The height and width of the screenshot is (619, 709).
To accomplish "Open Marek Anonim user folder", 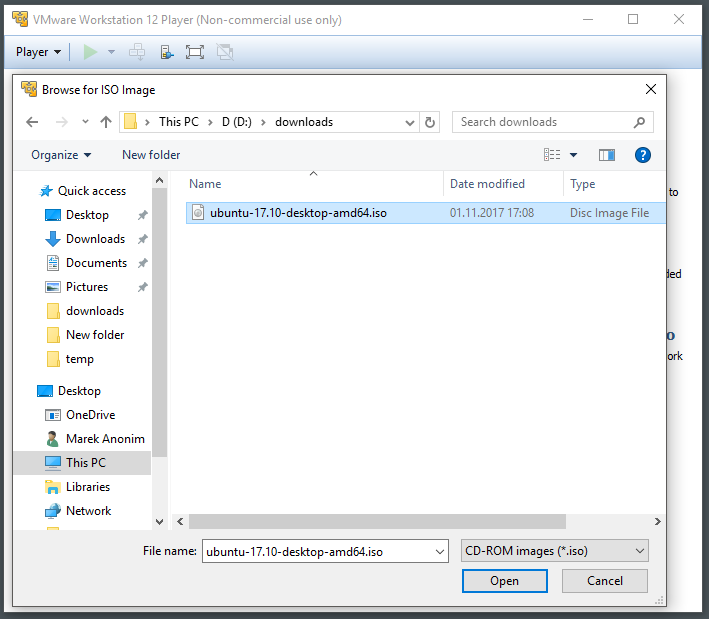I will pyautogui.click(x=105, y=439).
